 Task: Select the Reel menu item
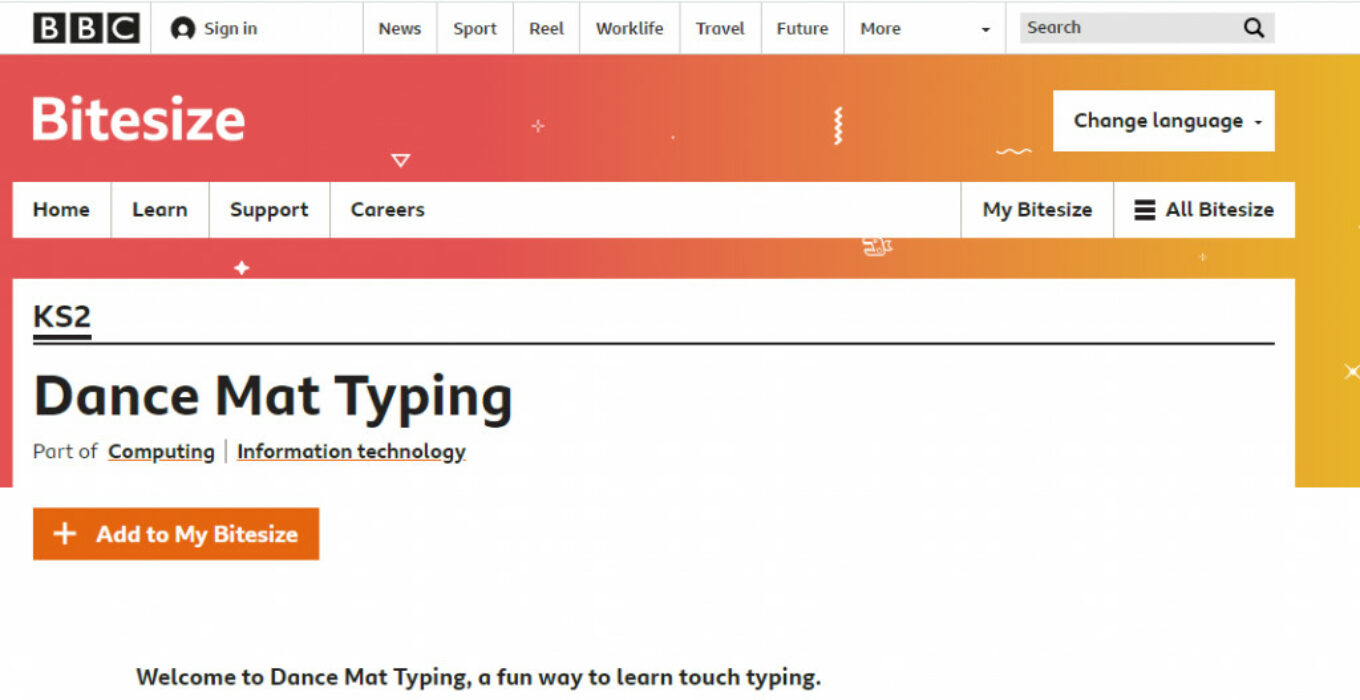pos(547,29)
